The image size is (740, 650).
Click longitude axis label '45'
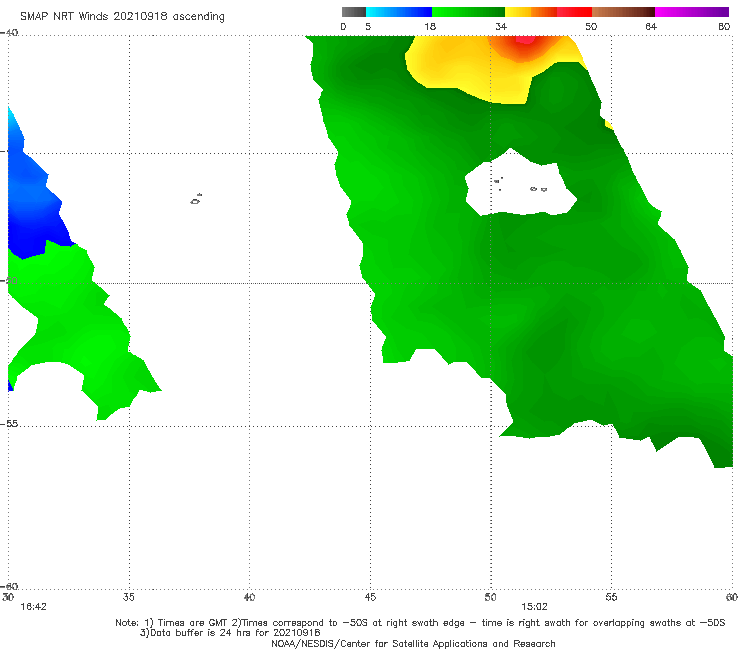point(370,597)
